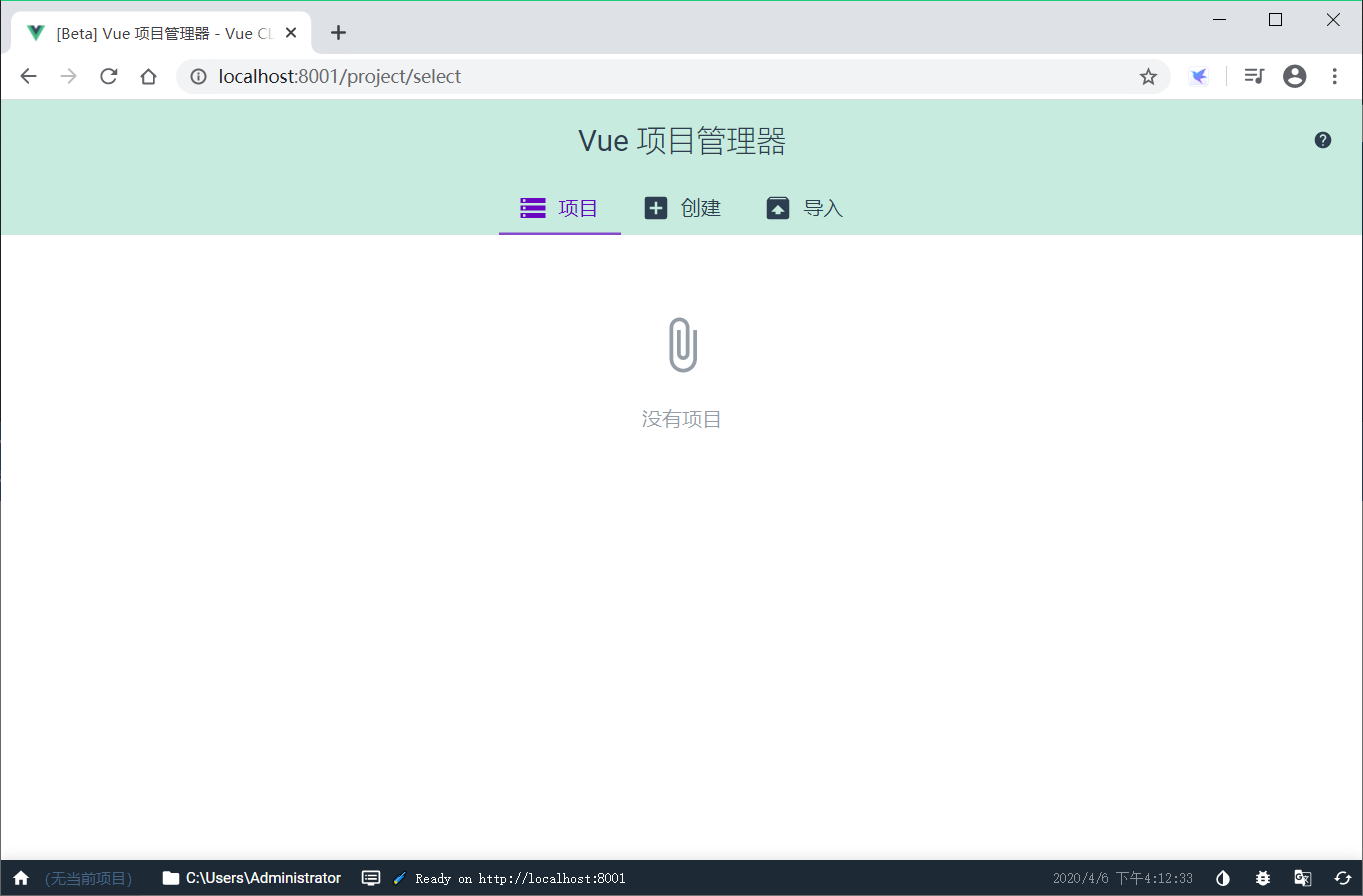This screenshot has width=1363, height=896.
Task: Click the reset plugin API sync icon
Action: (x=1343, y=878)
